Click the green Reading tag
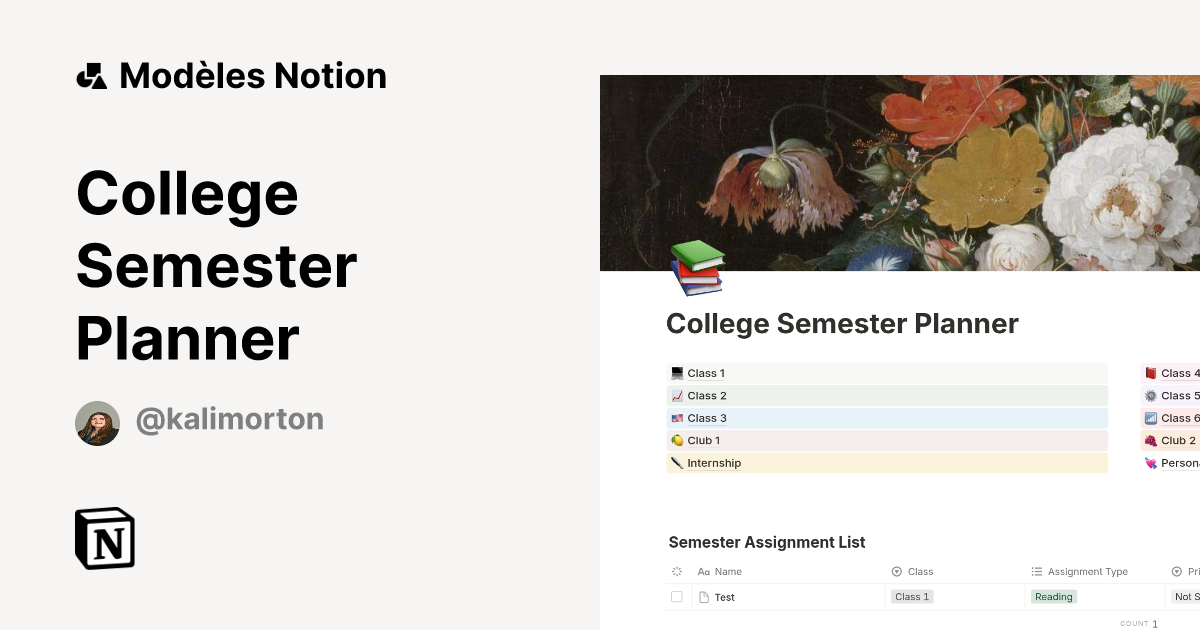The width and height of the screenshot is (1200, 630). 1053,597
